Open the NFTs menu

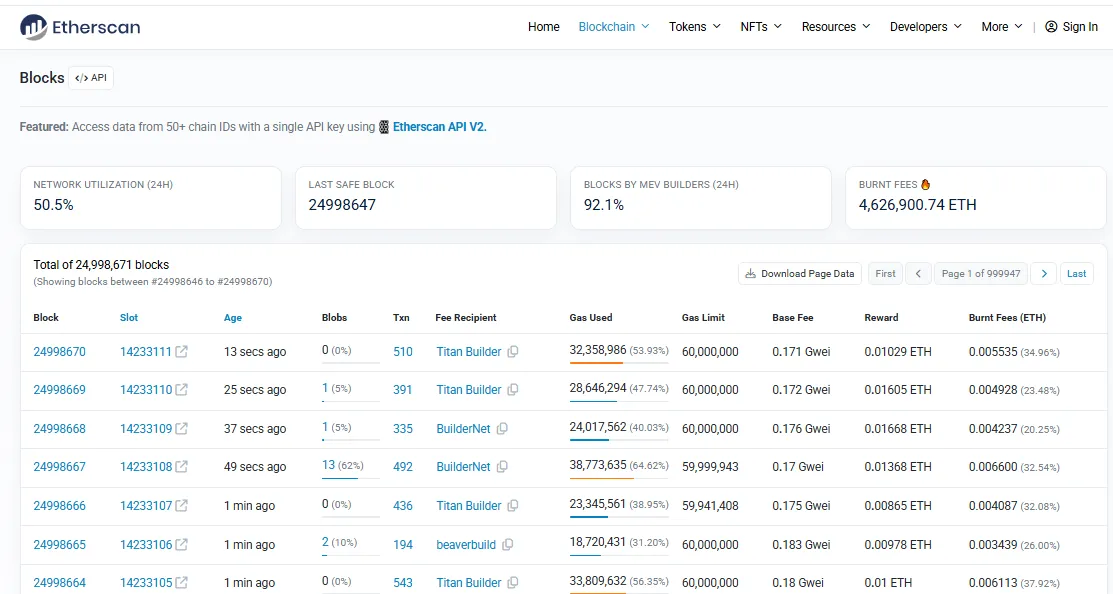[x=761, y=26]
